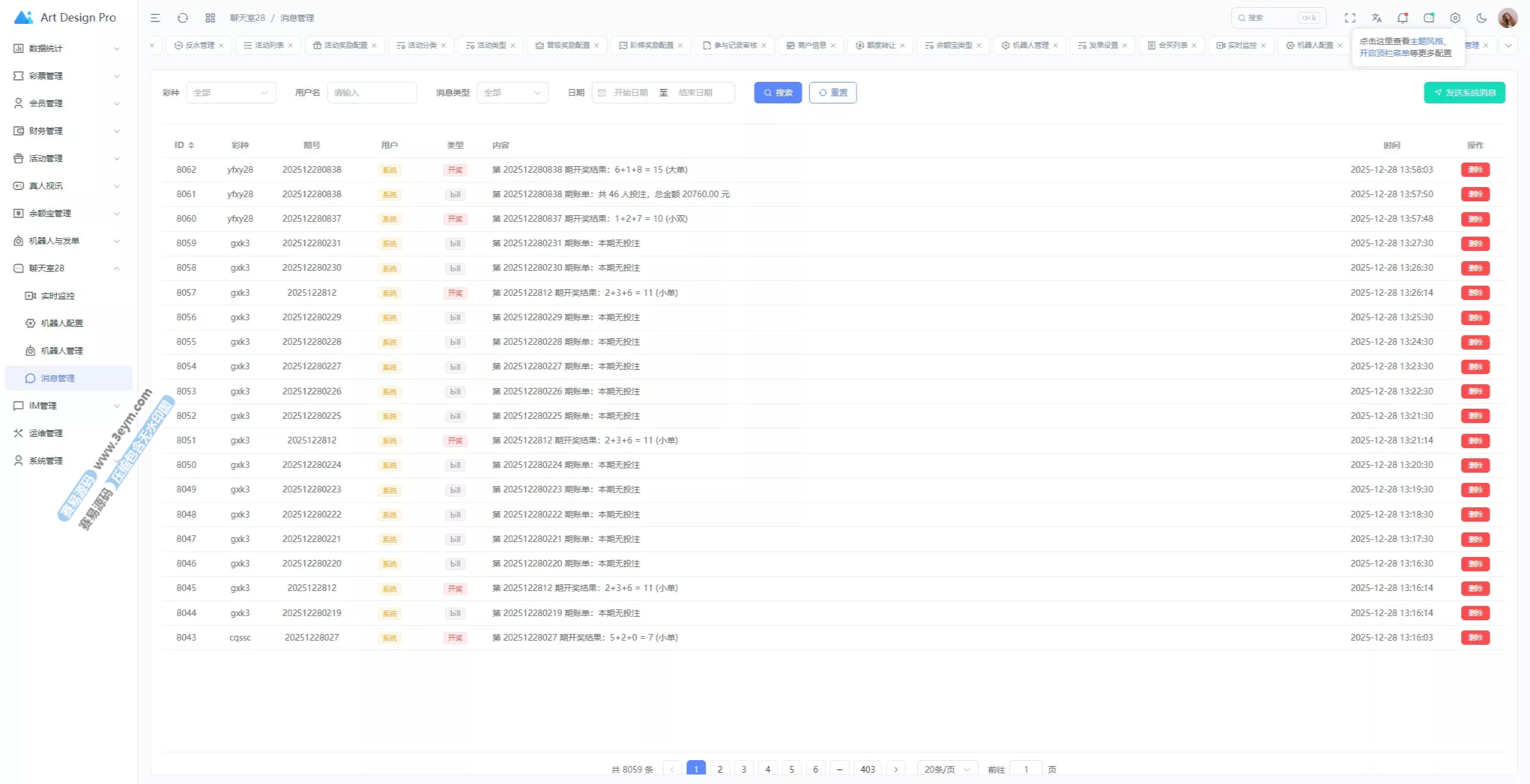This screenshot has width=1530, height=784.
Task: Click the blue 搜索 button
Action: point(778,93)
